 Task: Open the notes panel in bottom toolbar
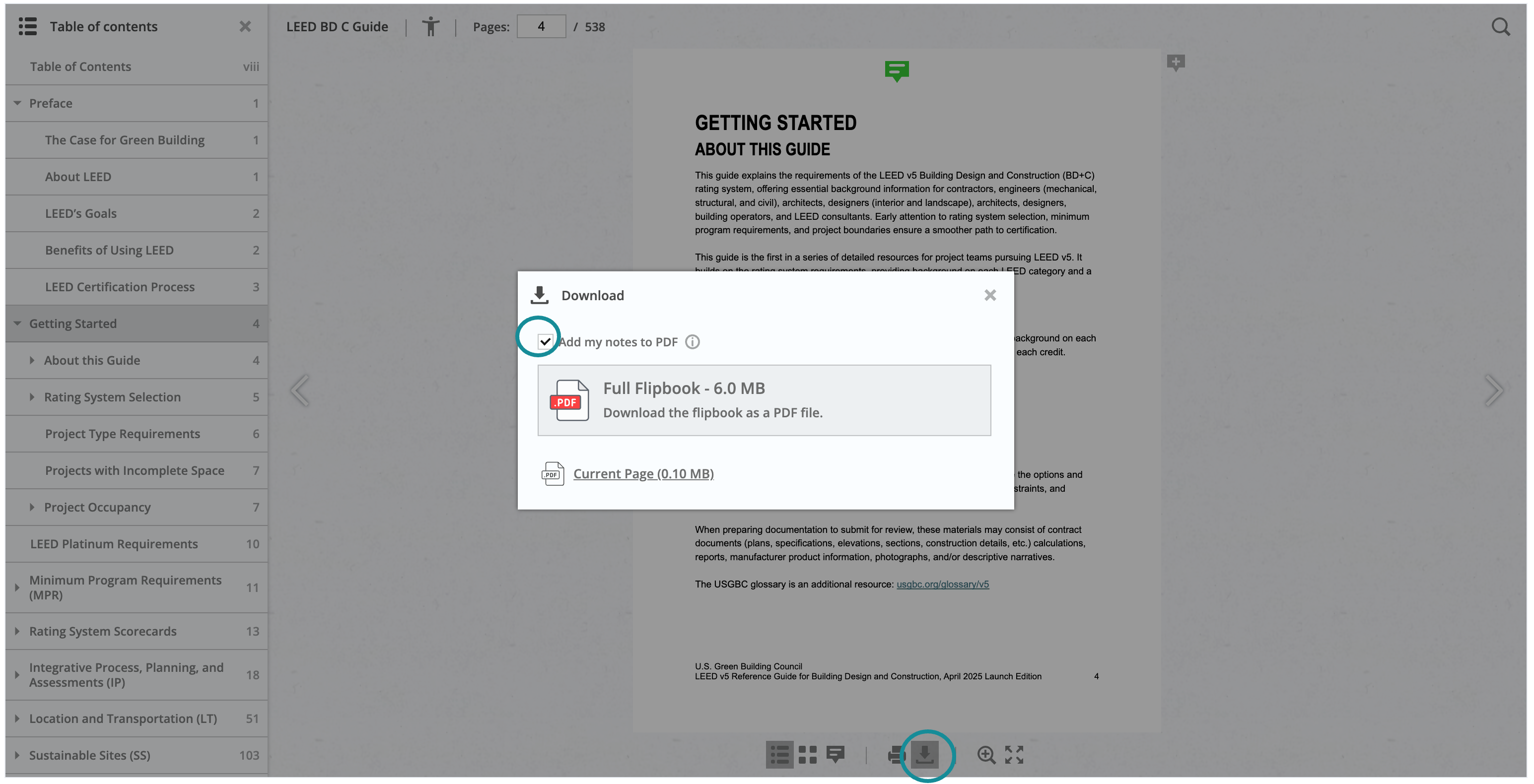click(x=836, y=755)
